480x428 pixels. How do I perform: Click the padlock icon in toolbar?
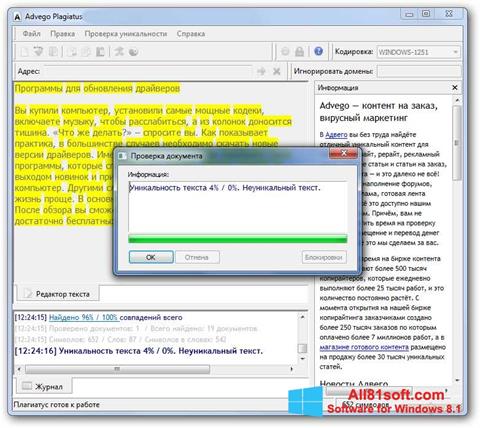(300, 51)
